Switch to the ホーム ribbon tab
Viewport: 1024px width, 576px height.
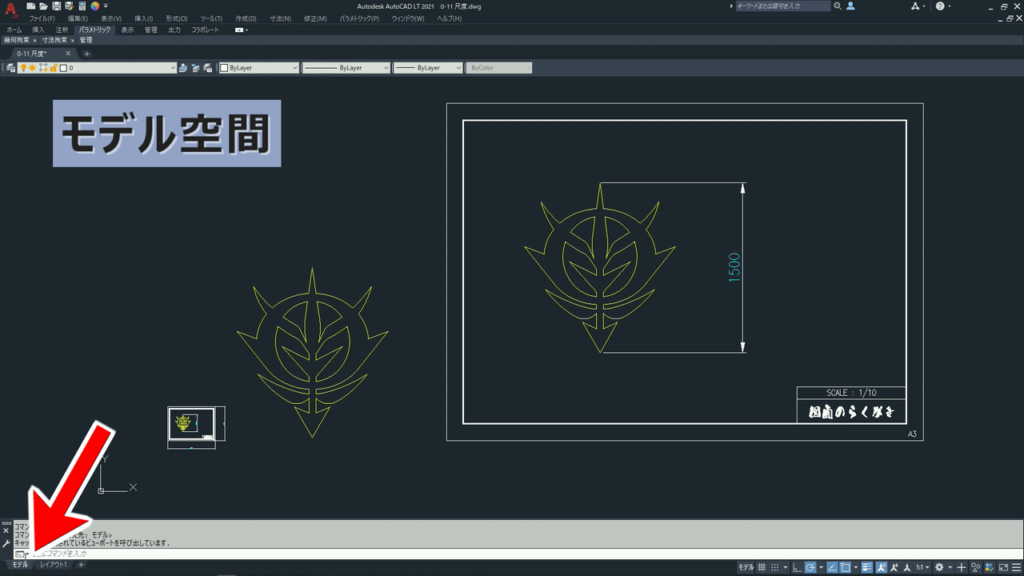point(14,30)
